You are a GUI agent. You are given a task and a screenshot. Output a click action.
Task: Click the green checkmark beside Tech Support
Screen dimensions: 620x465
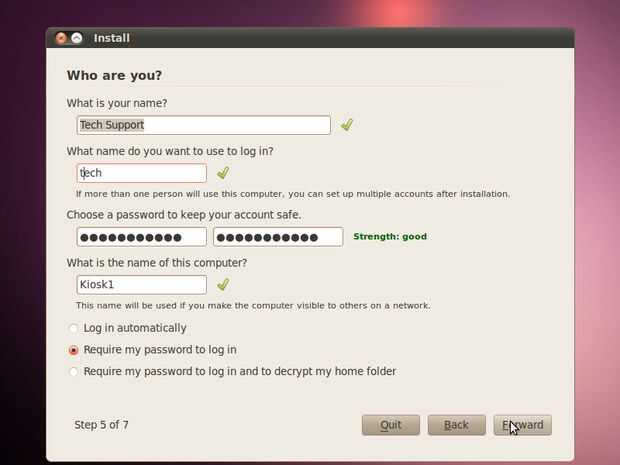coord(347,125)
